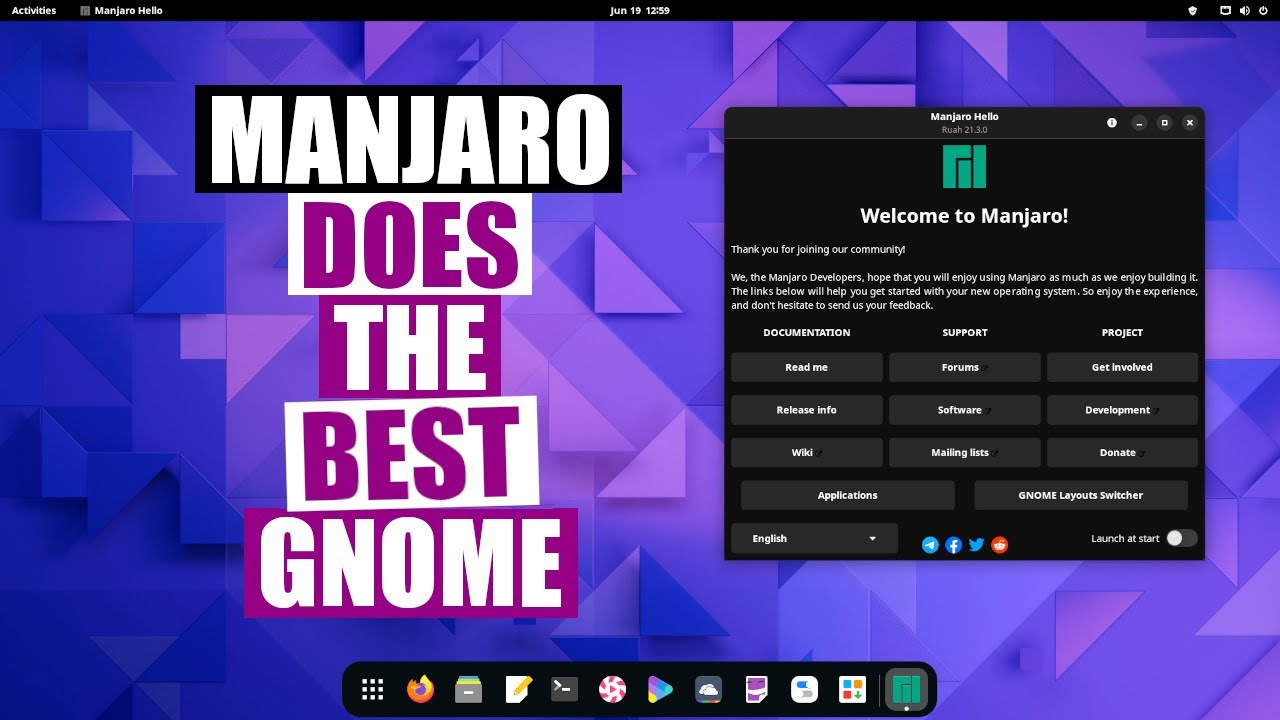Open the Forums link button

tap(965, 367)
